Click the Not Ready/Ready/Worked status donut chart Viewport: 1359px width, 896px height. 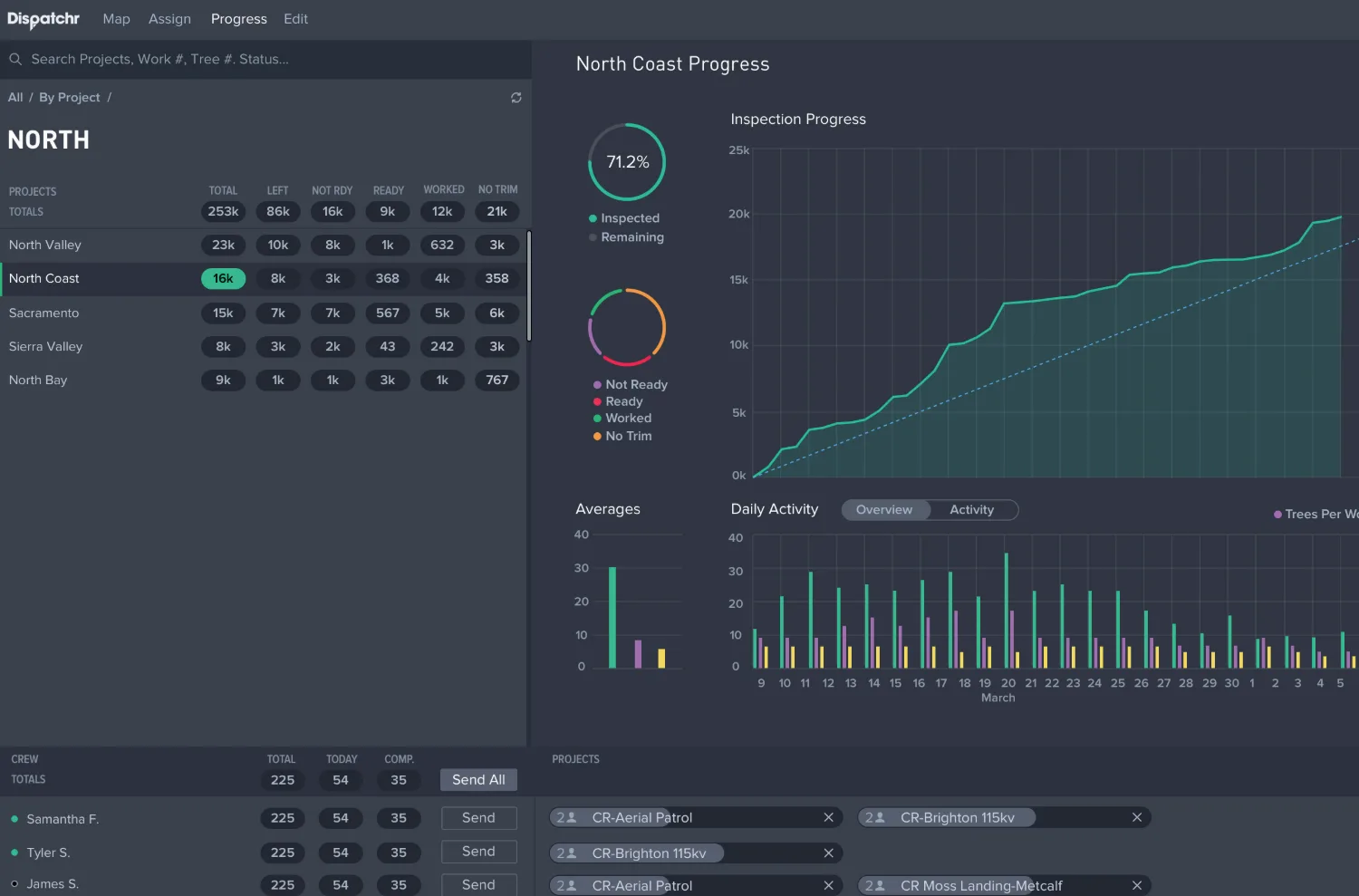click(627, 327)
